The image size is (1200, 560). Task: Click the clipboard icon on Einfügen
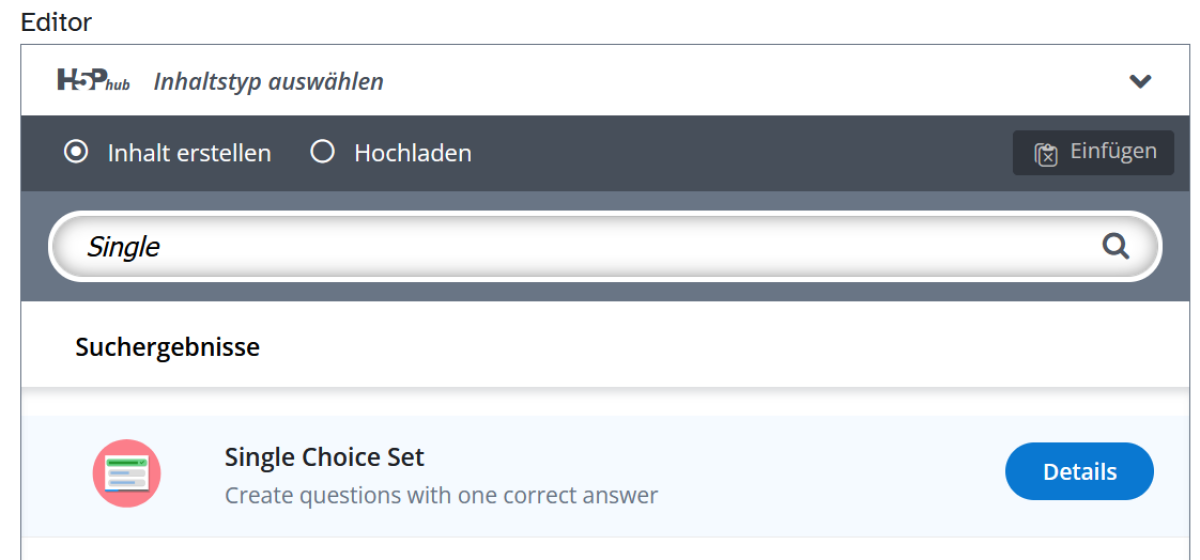1045,154
